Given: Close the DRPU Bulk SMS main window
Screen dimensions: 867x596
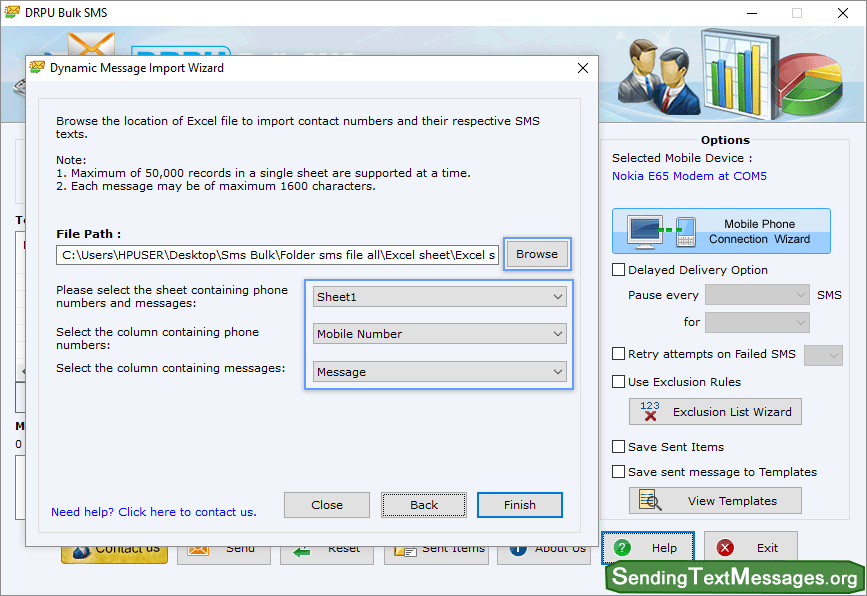Looking at the screenshot, I should click(x=843, y=13).
